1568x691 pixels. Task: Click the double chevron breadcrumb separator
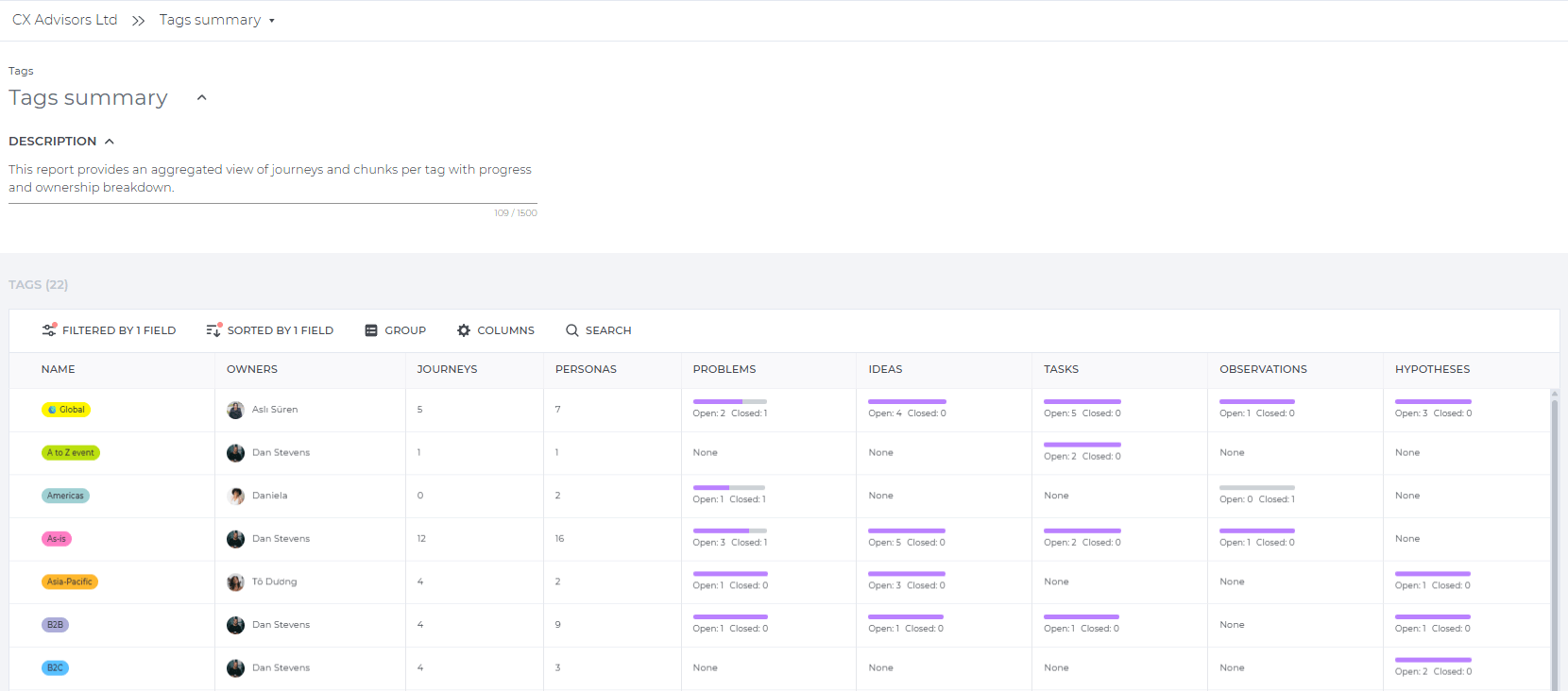point(139,21)
